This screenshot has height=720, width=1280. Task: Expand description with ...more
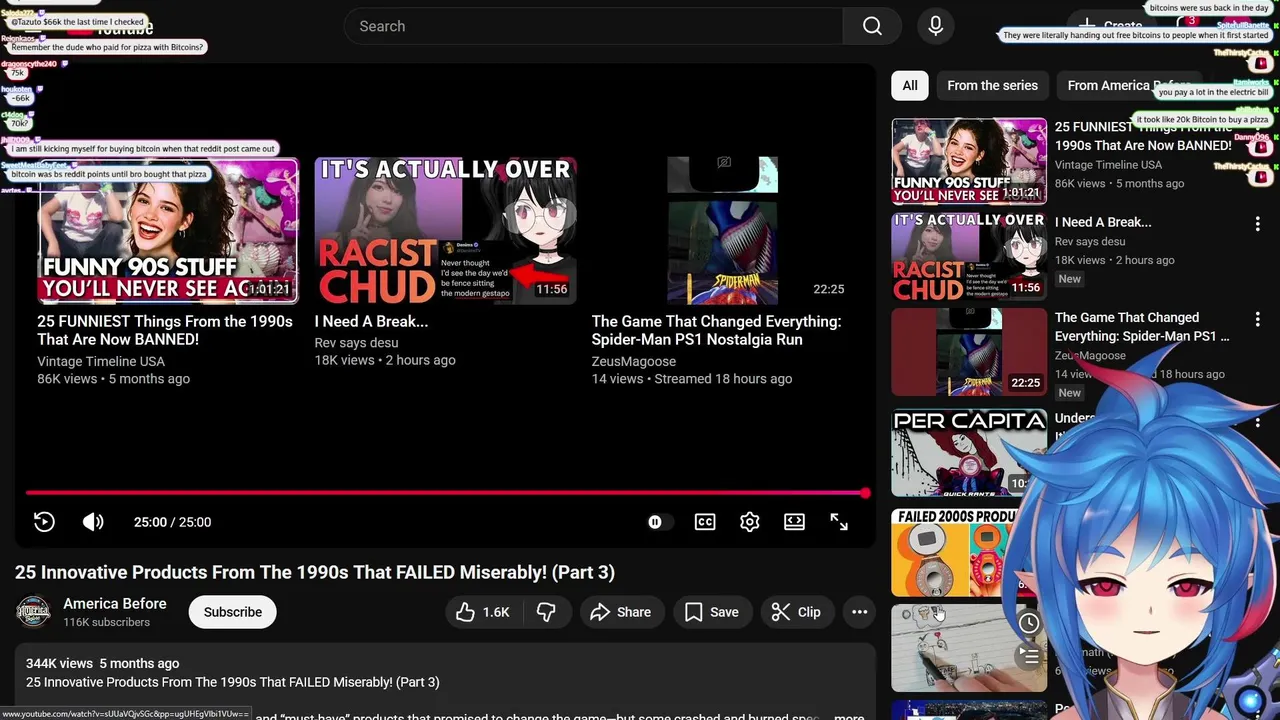[849, 716]
